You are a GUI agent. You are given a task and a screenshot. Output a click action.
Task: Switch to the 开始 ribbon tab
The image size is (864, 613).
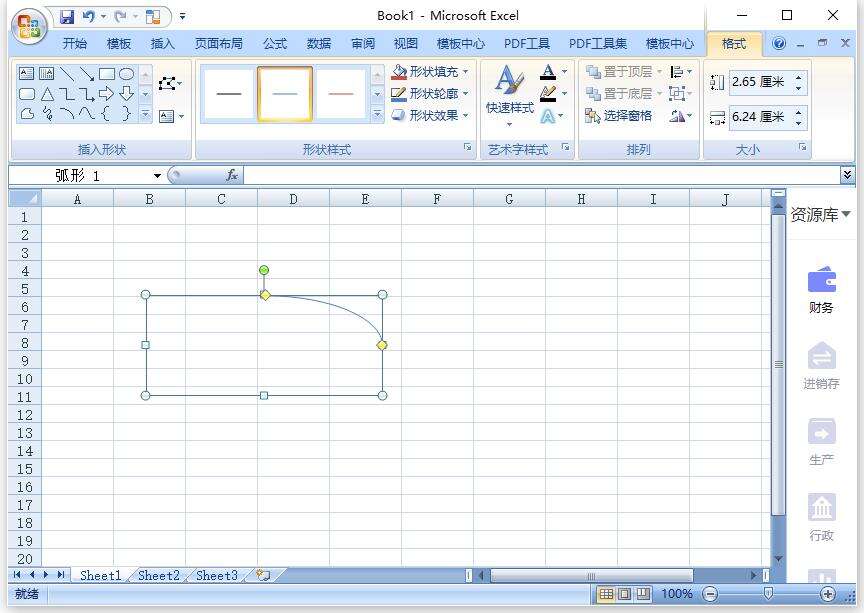pyautogui.click(x=74, y=44)
